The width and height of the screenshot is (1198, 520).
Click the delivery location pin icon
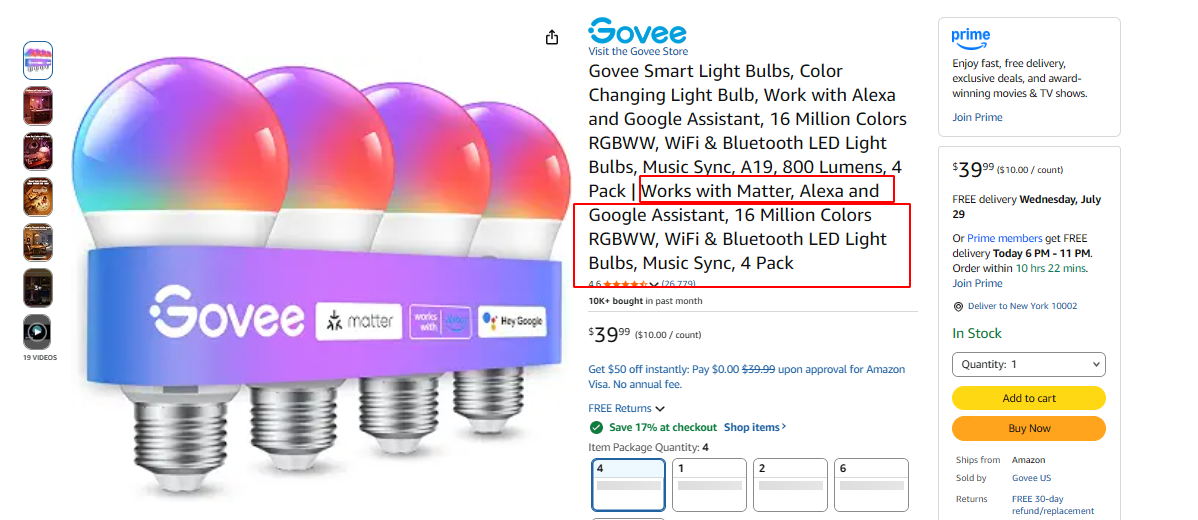pos(958,306)
